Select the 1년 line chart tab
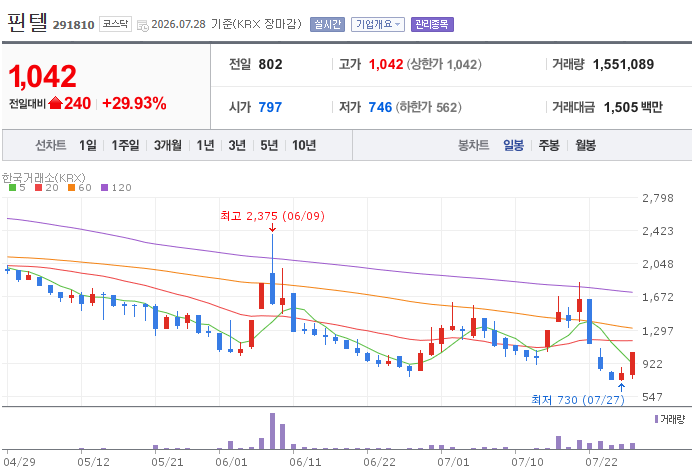This screenshot has width=692, height=473. pyautogui.click(x=205, y=145)
